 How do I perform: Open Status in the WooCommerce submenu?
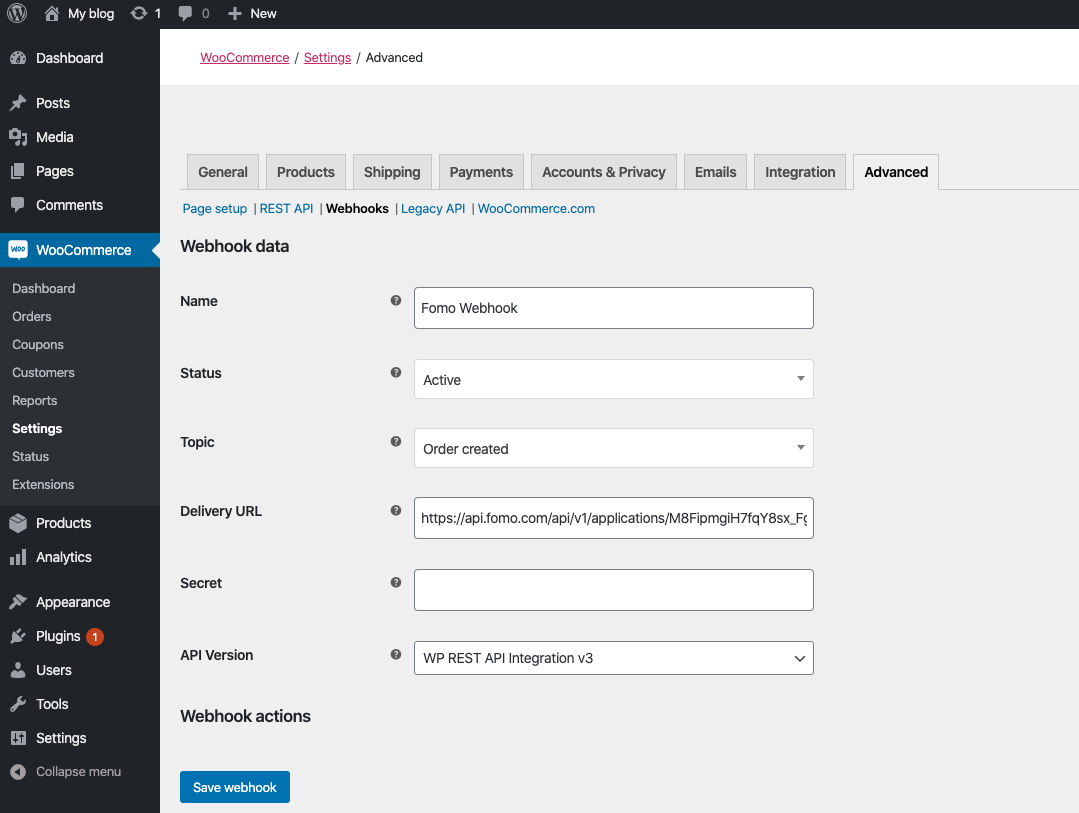(x=30, y=456)
